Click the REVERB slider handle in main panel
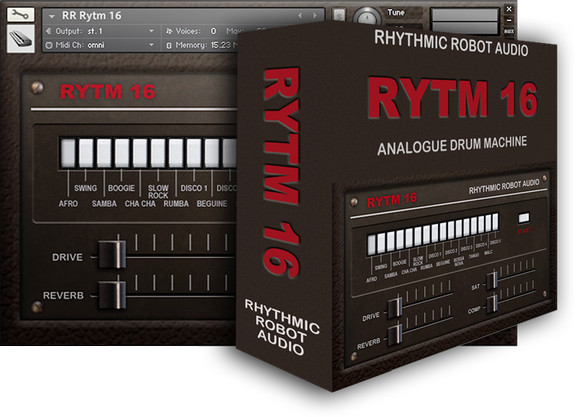Image resolution: width=576 pixels, height=417 pixels. coord(112,294)
